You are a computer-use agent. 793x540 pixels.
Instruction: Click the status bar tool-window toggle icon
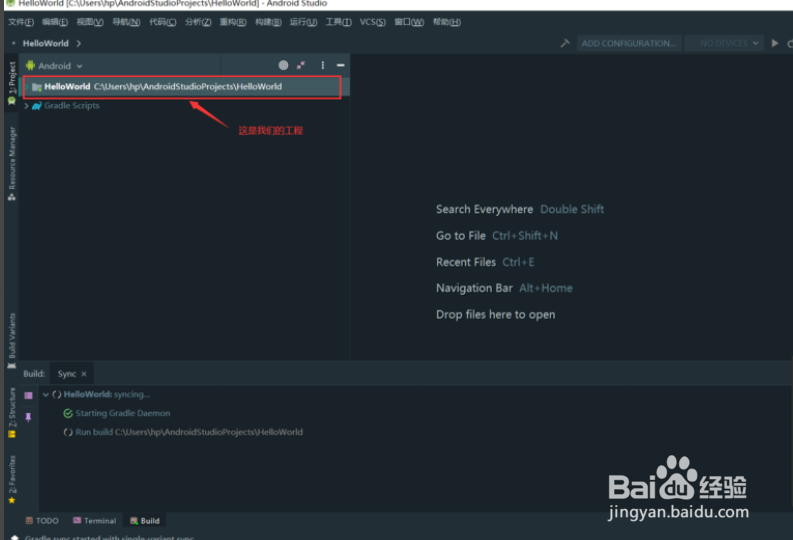click(14, 537)
